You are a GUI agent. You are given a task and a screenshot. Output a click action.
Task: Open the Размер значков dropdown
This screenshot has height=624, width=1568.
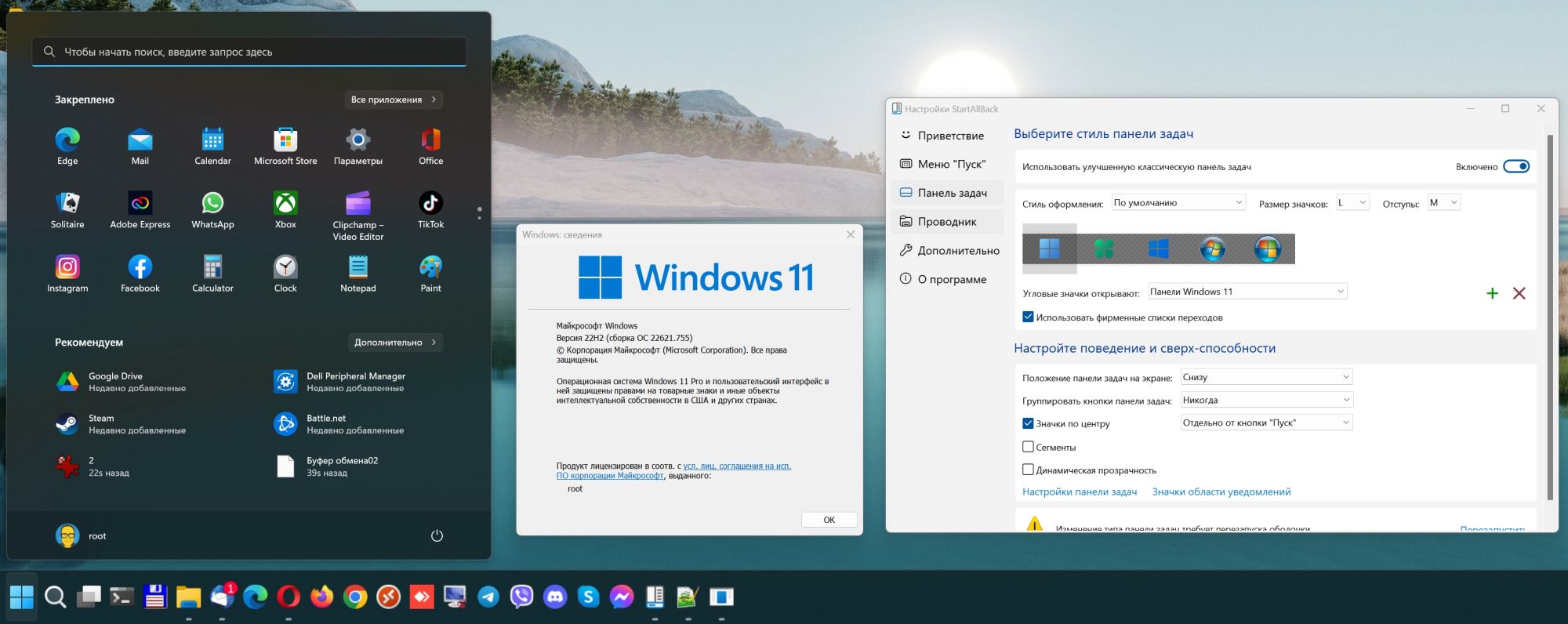click(1352, 203)
